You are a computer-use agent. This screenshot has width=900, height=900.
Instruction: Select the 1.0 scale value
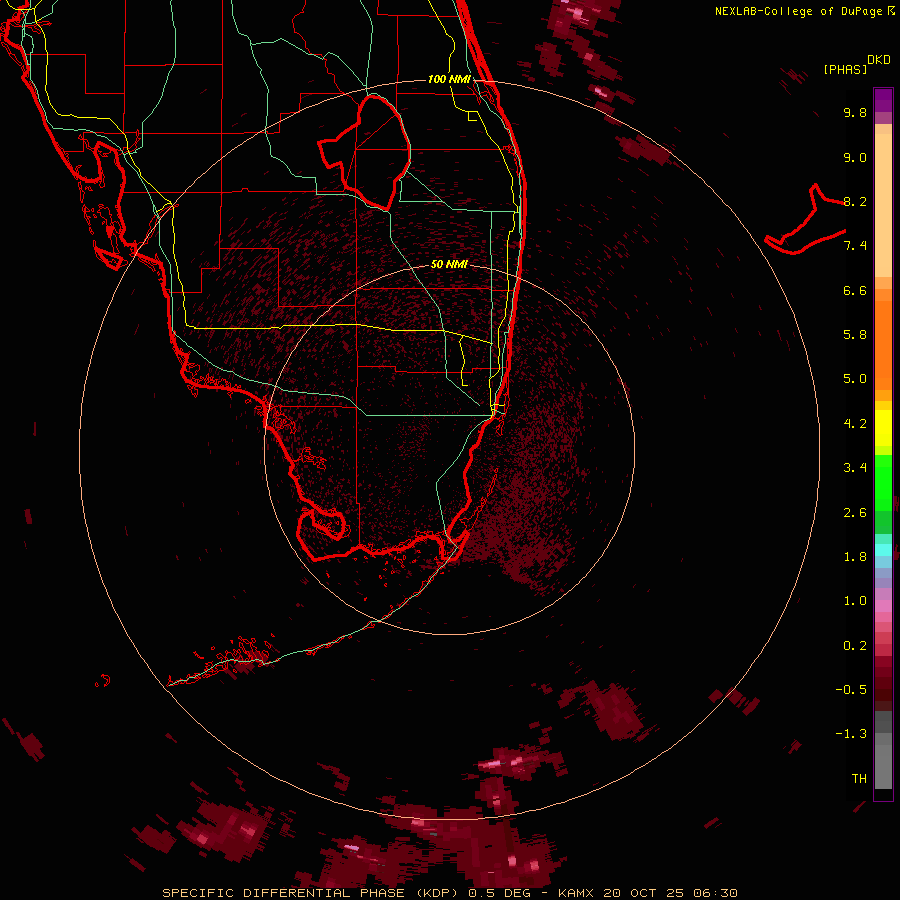pos(855,601)
